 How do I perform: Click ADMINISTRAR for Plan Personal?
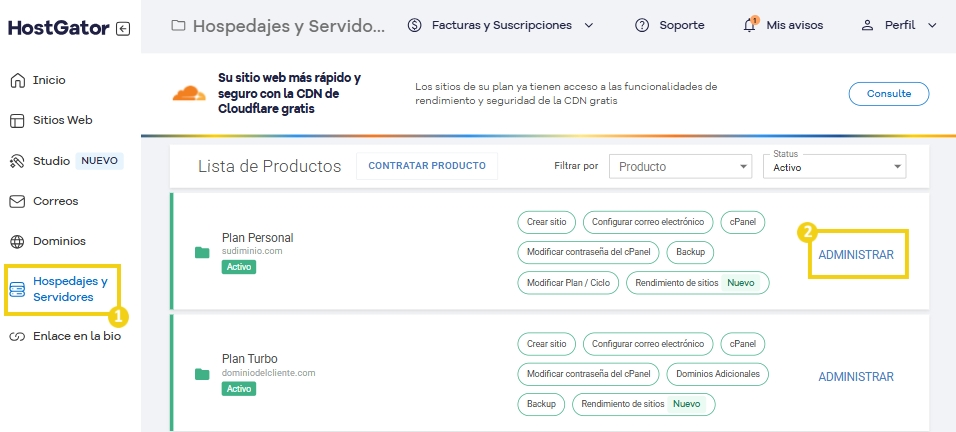pos(856,255)
